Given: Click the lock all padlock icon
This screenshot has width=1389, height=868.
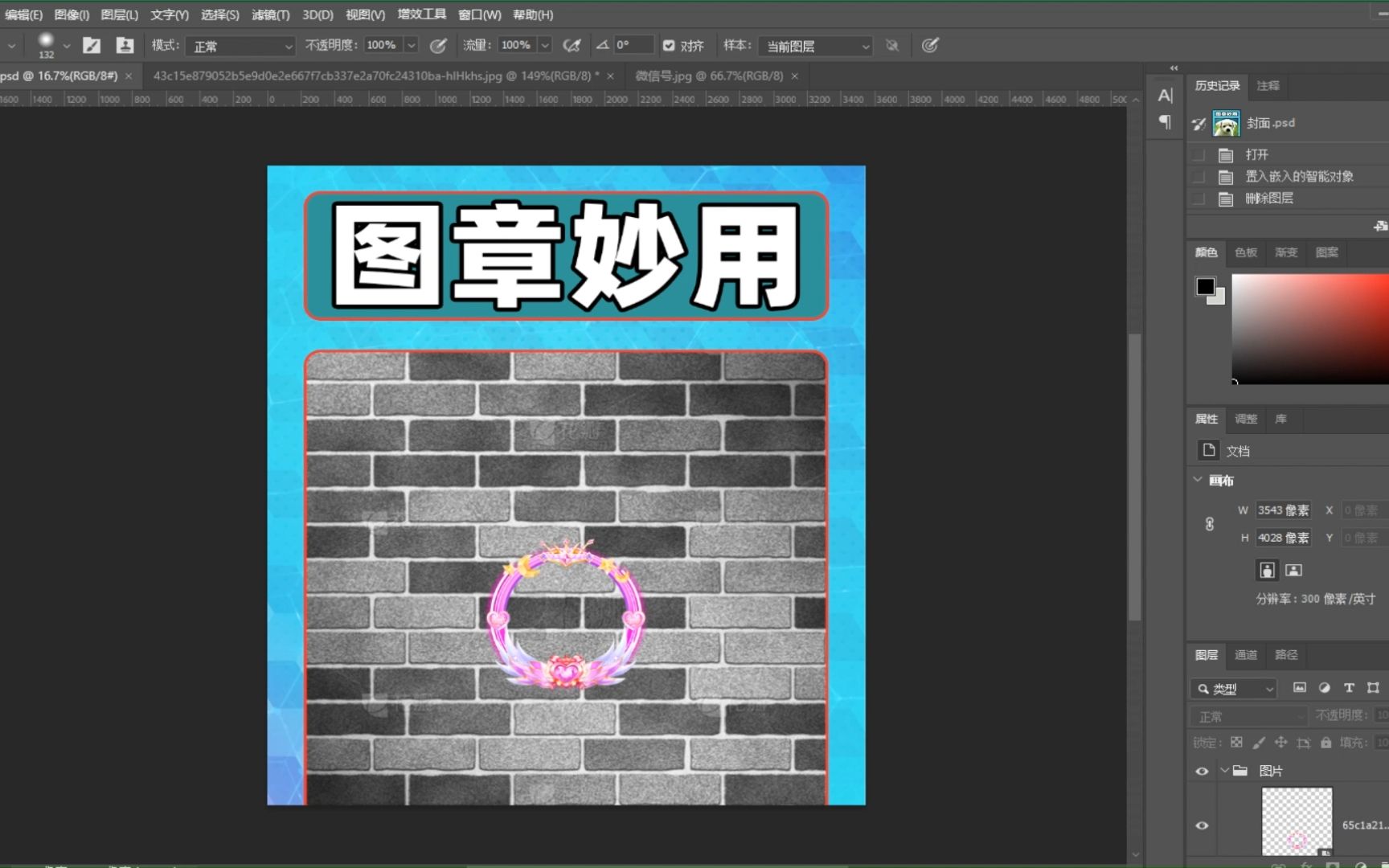Looking at the screenshot, I should pyautogui.click(x=1325, y=742).
